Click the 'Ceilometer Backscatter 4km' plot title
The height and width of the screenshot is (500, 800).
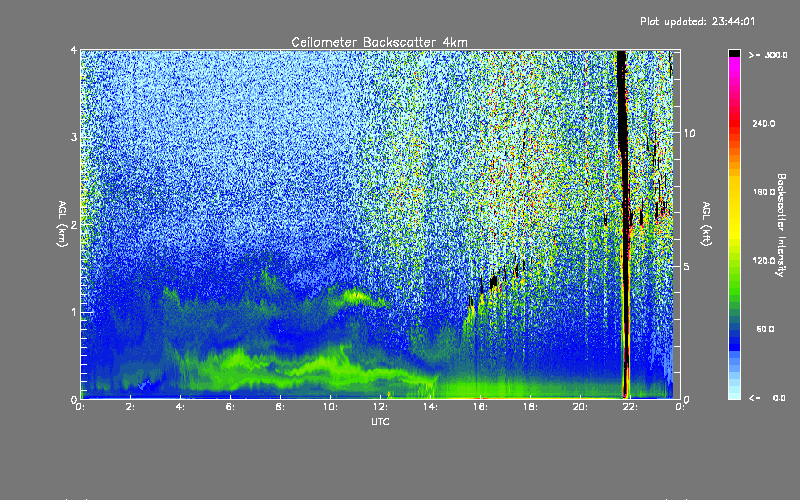pyautogui.click(x=379, y=42)
